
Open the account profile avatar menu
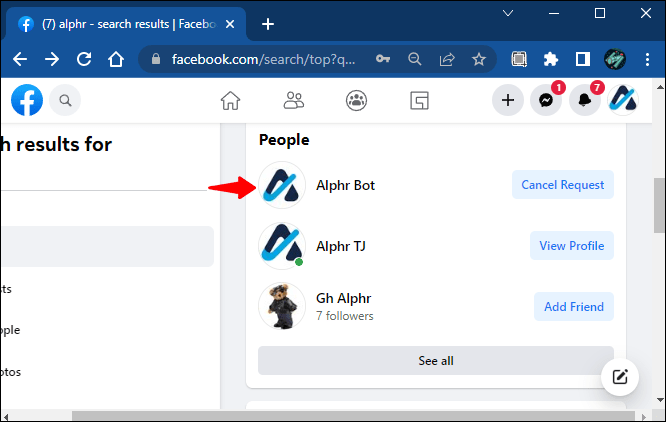[623, 100]
